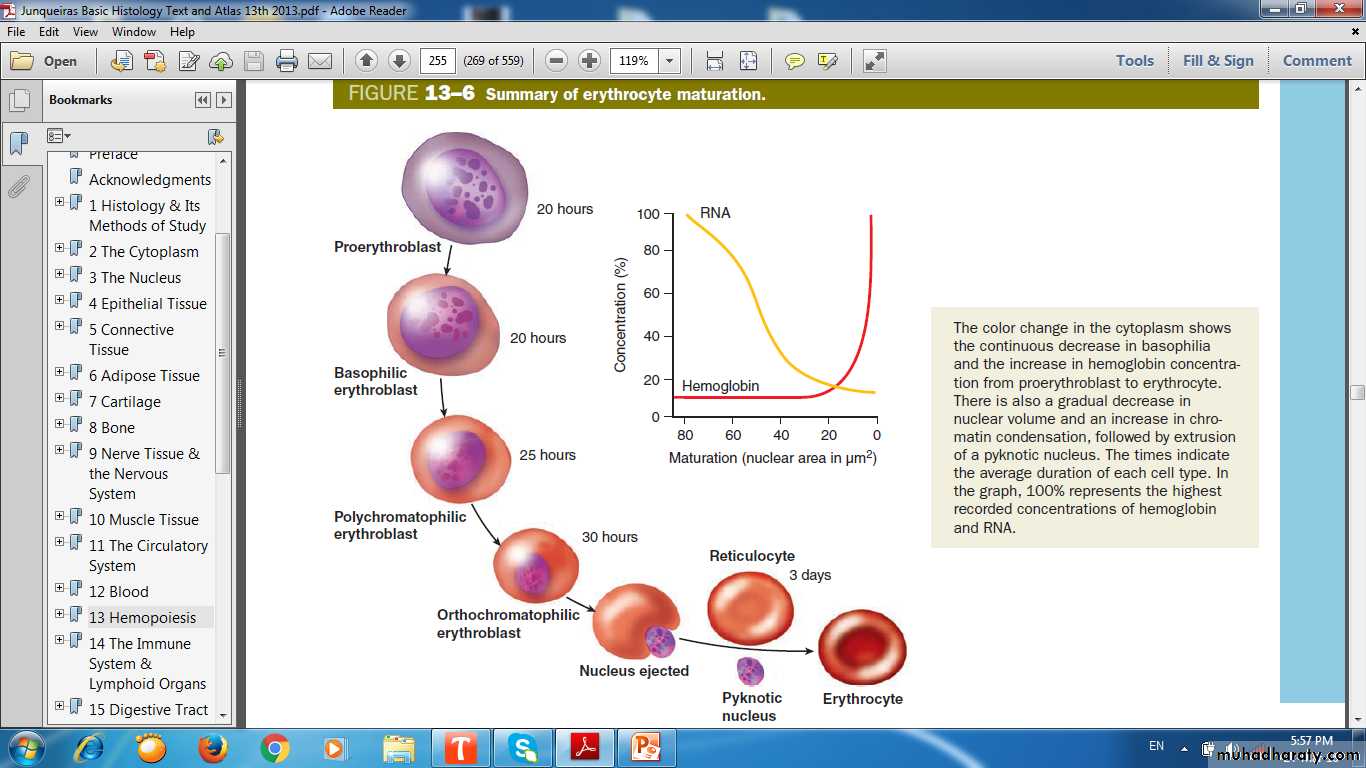Open PowerPoint from the taskbar
This screenshot has height=768, width=1366.
[646, 748]
